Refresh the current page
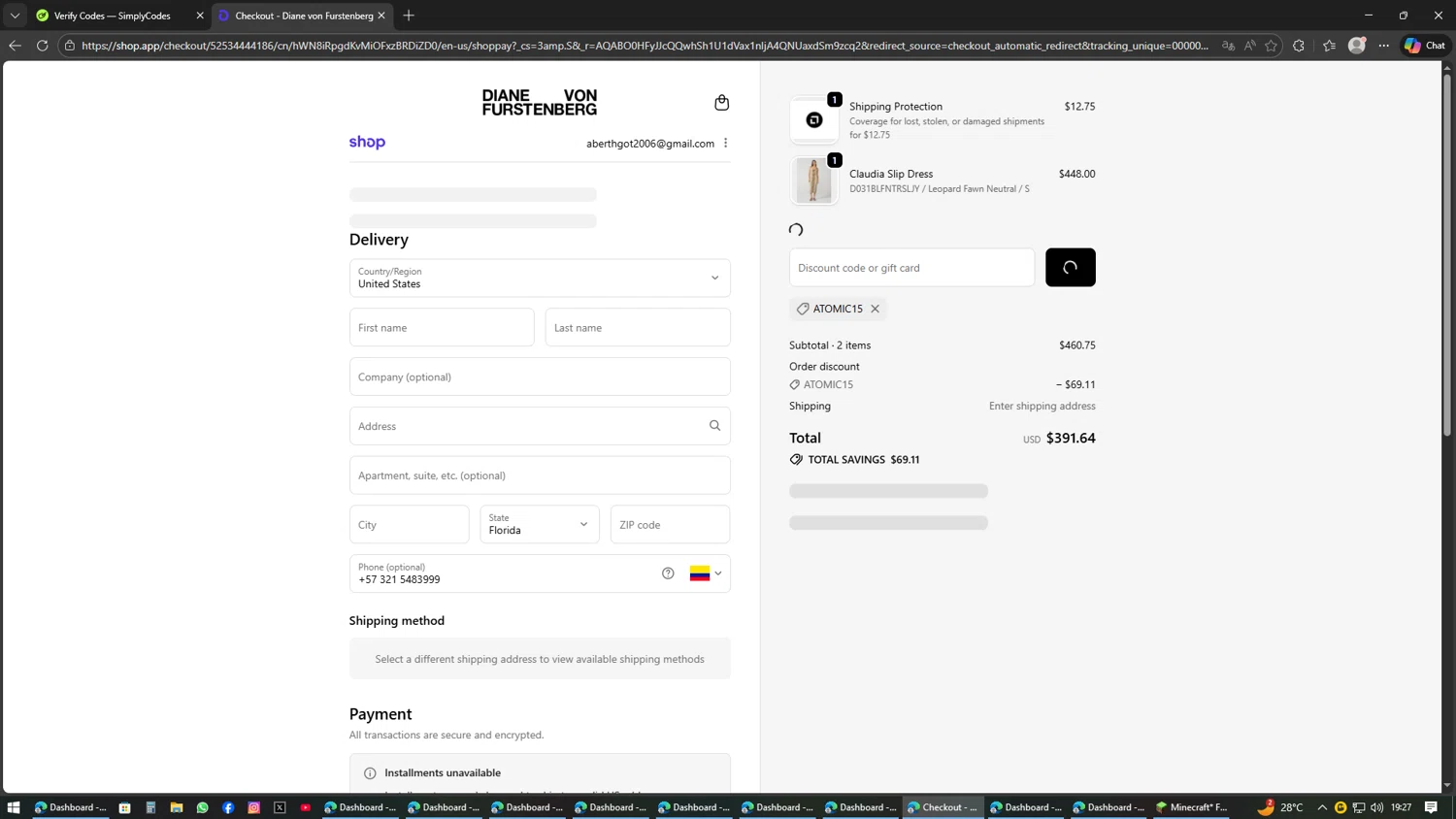 coord(42,46)
